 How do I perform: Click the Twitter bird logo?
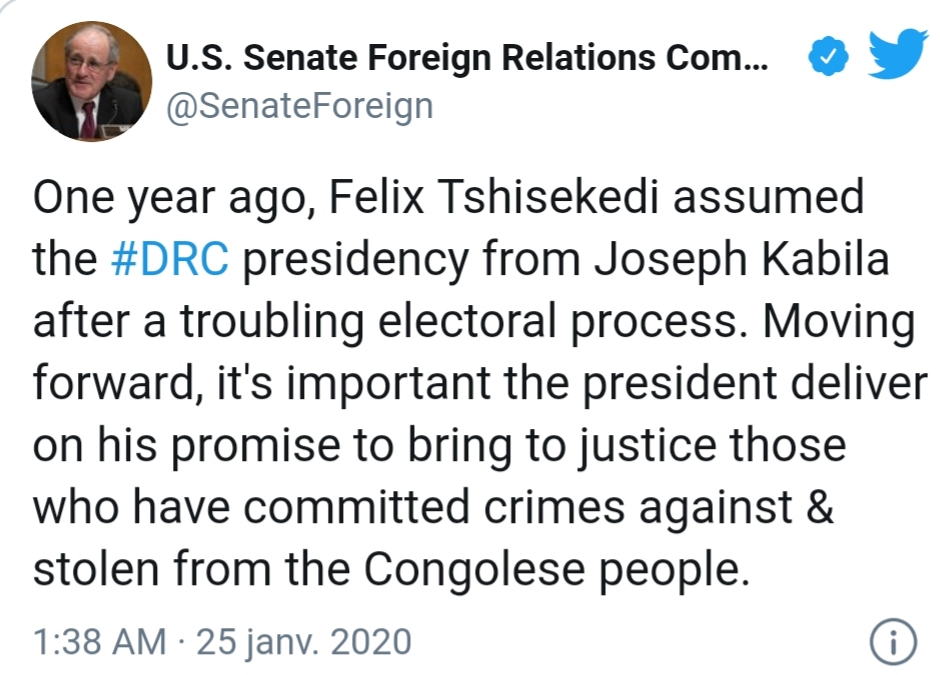click(x=897, y=52)
